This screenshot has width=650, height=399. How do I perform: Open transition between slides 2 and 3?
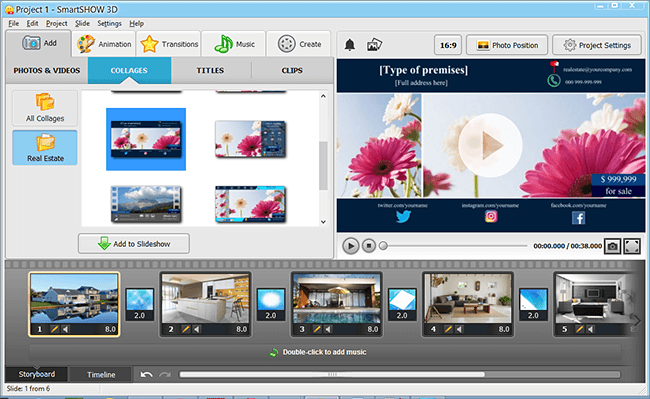[x=271, y=305]
